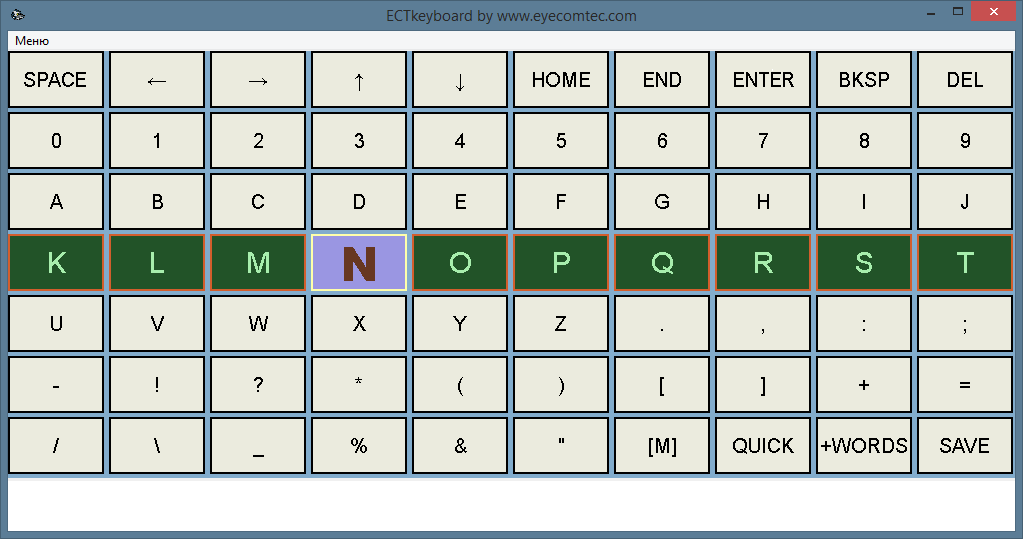Click the equals sign key
Viewport: 1023px width, 539px height.
click(965, 384)
